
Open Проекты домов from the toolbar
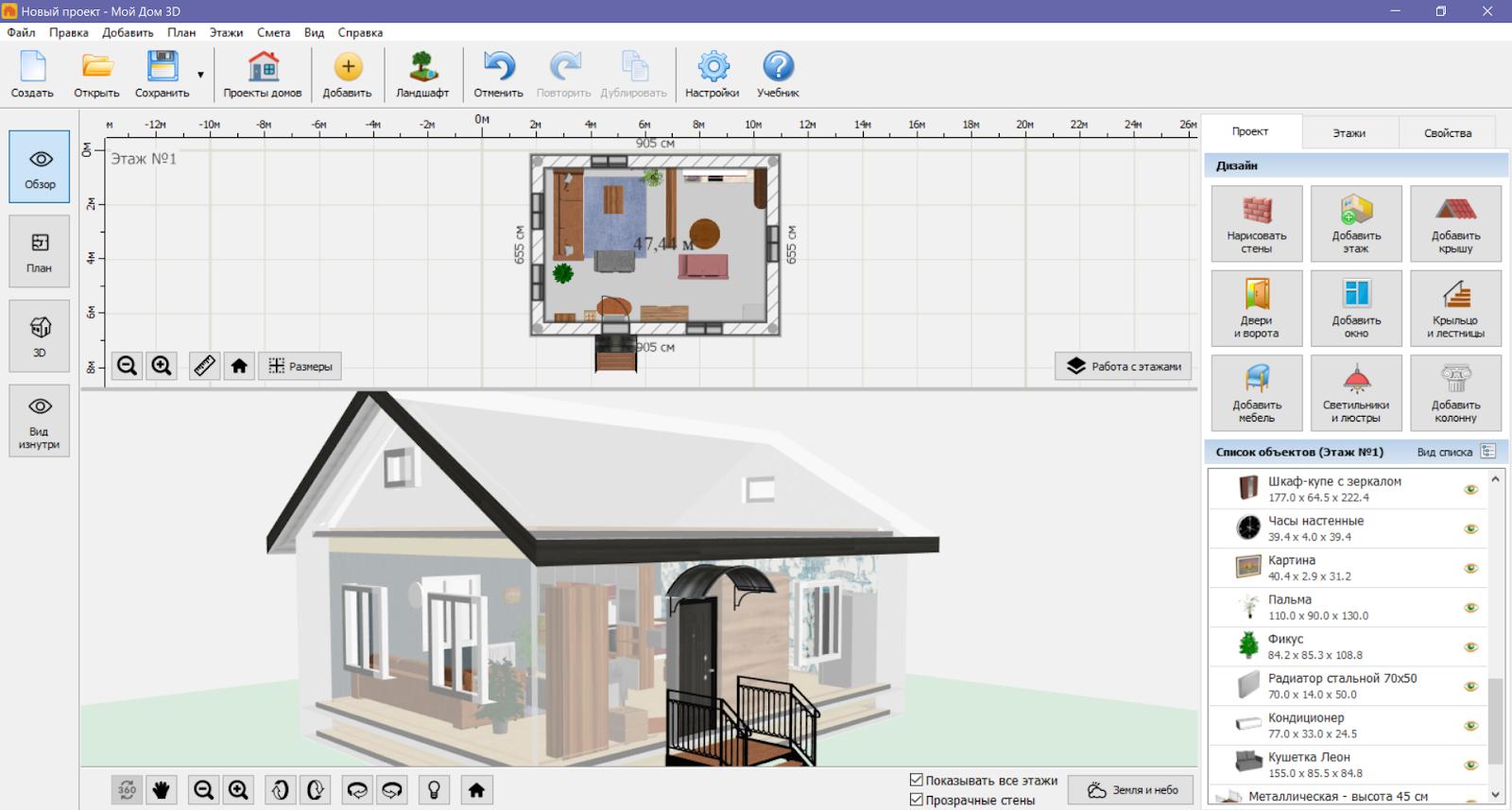(263, 75)
